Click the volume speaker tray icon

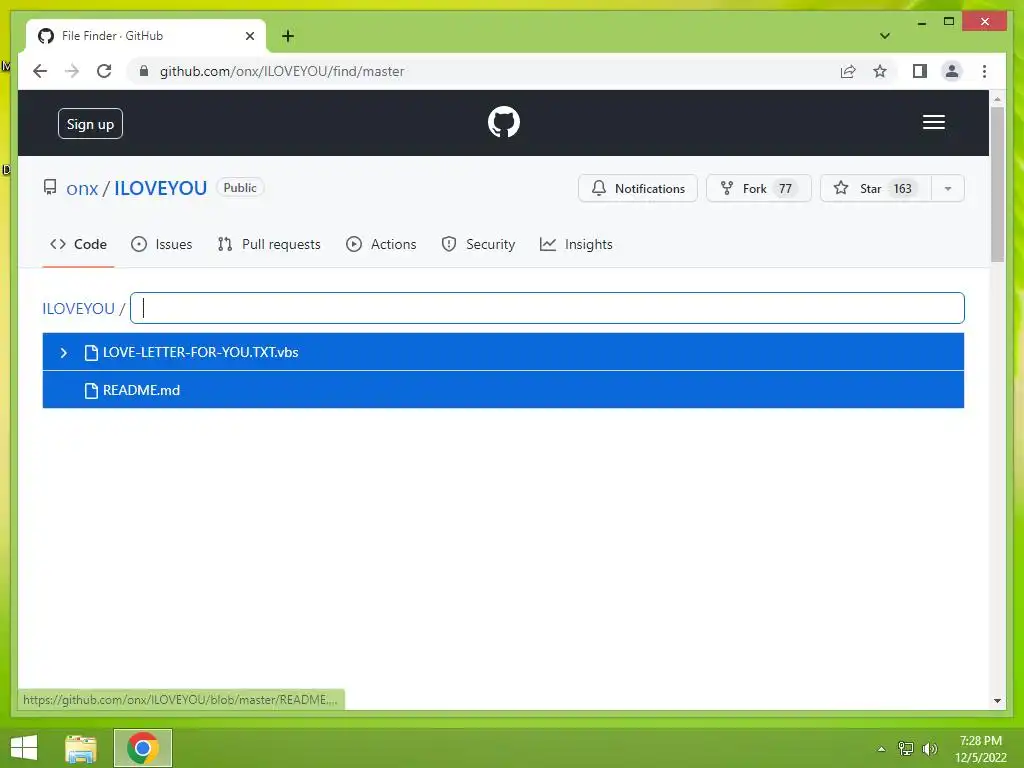click(930, 748)
